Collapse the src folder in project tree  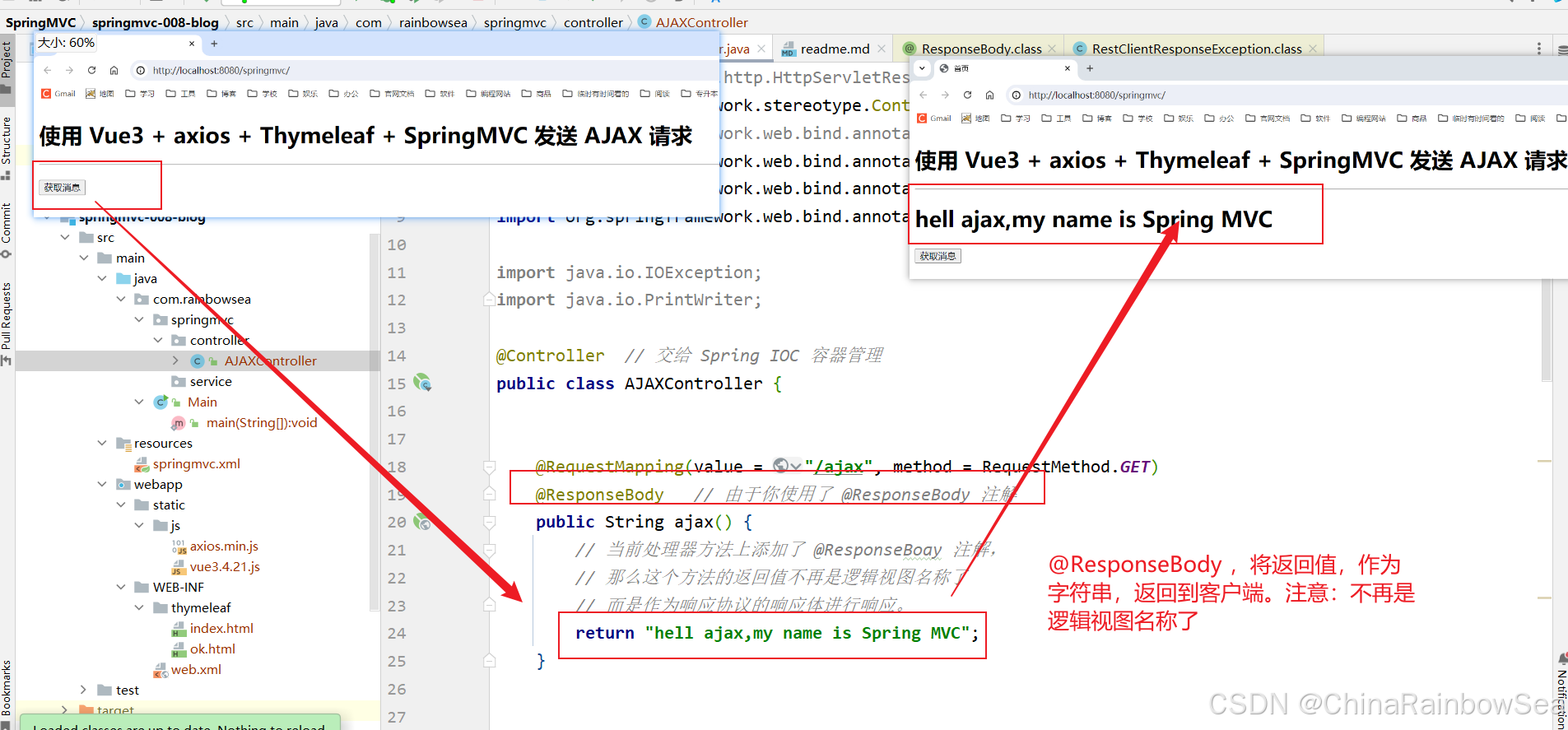coord(65,237)
